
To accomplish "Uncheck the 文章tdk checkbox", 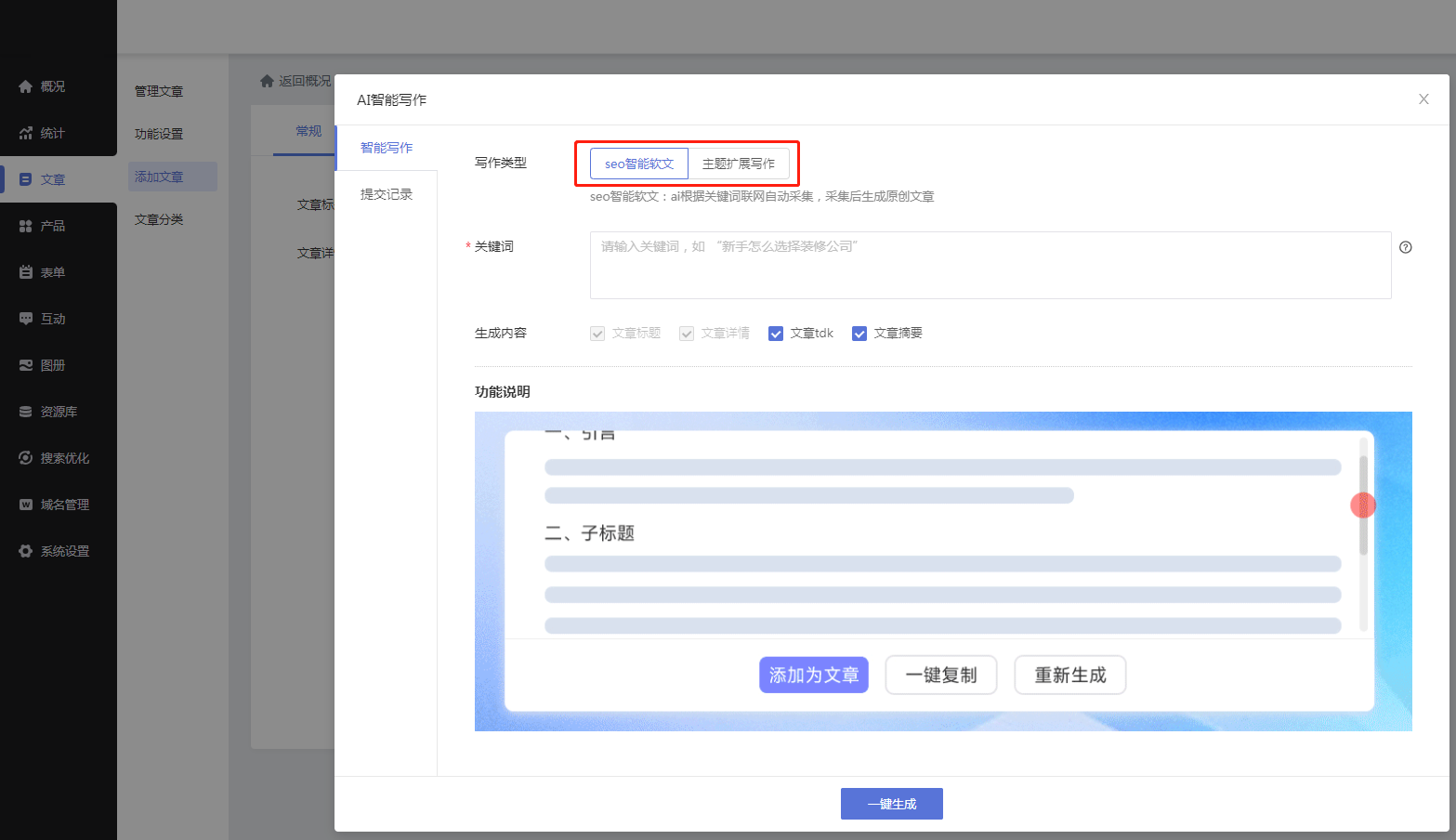I will 776,334.
